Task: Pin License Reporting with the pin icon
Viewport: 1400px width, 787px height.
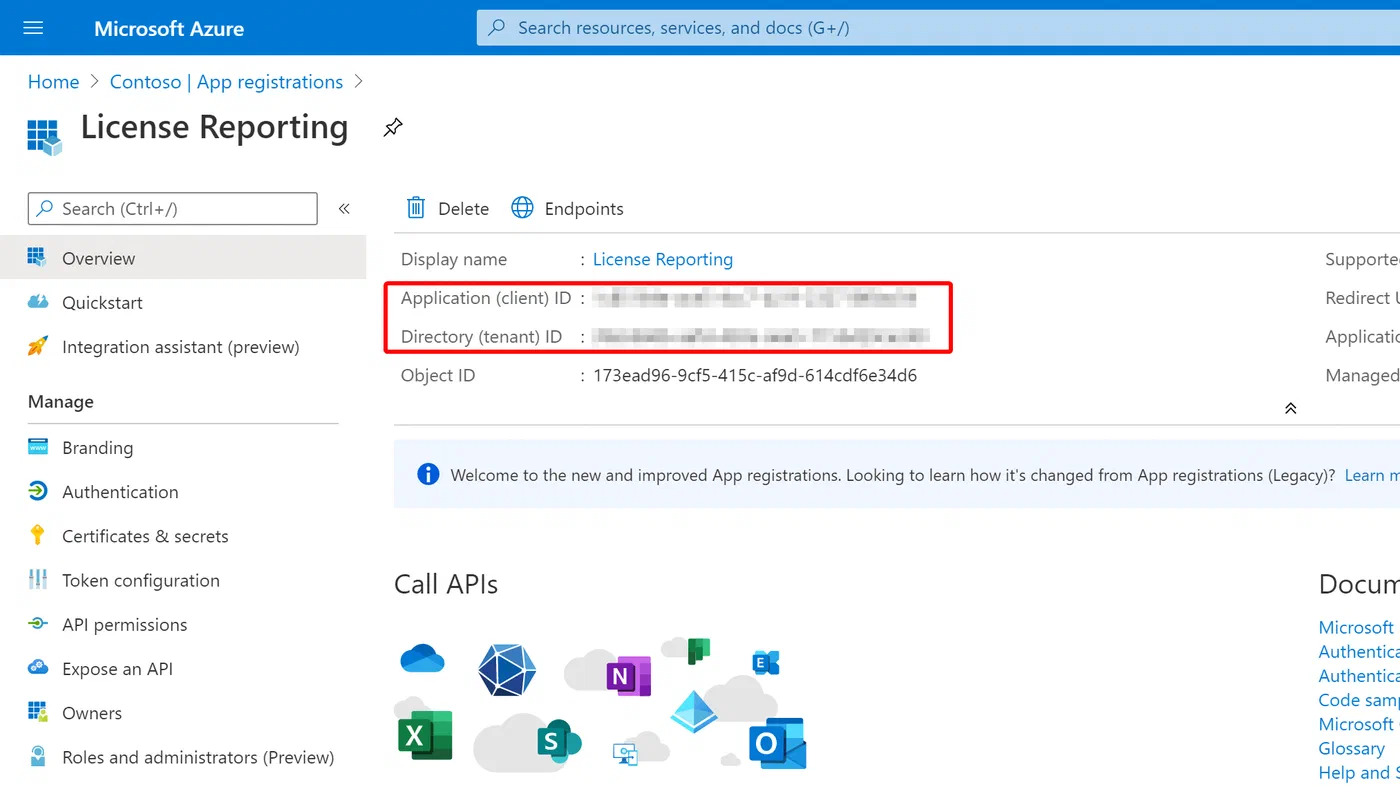Action: point(393,128)
